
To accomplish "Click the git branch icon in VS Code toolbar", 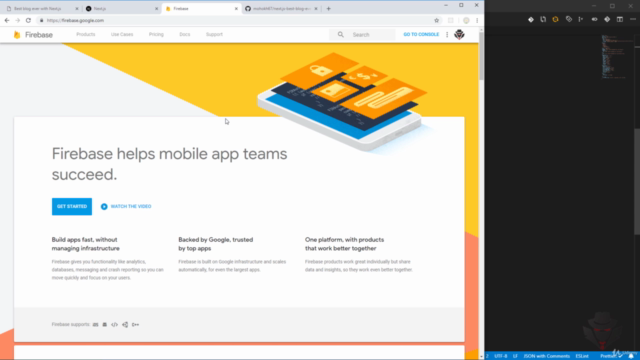I will click(x=581, y=19).
